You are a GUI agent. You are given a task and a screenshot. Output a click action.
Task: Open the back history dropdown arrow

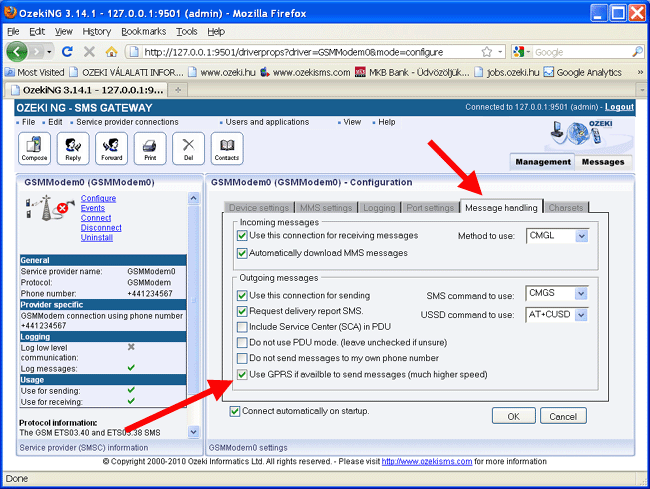(x=49, y=52)
